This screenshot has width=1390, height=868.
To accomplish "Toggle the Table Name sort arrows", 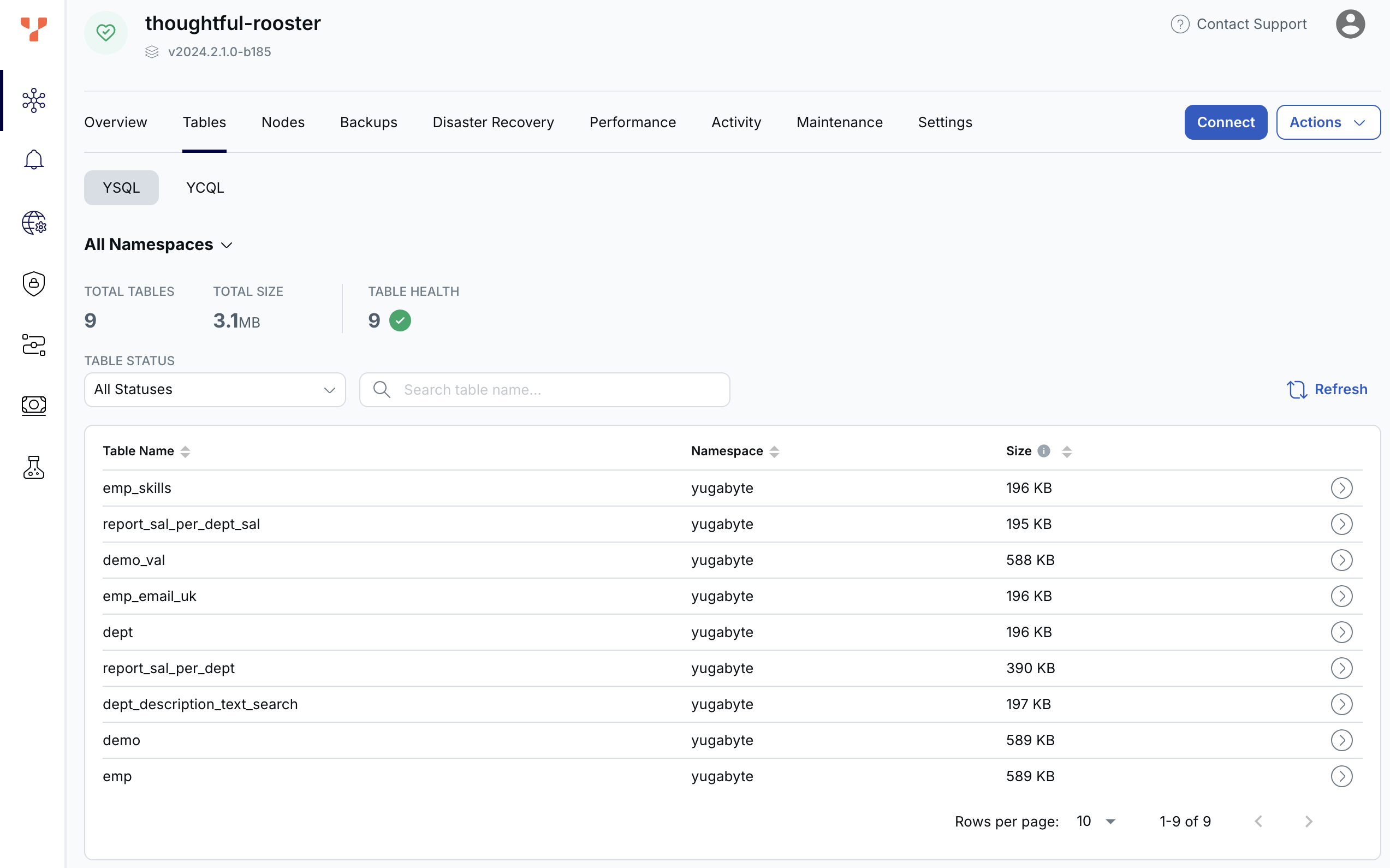I will tap(185, 451).
